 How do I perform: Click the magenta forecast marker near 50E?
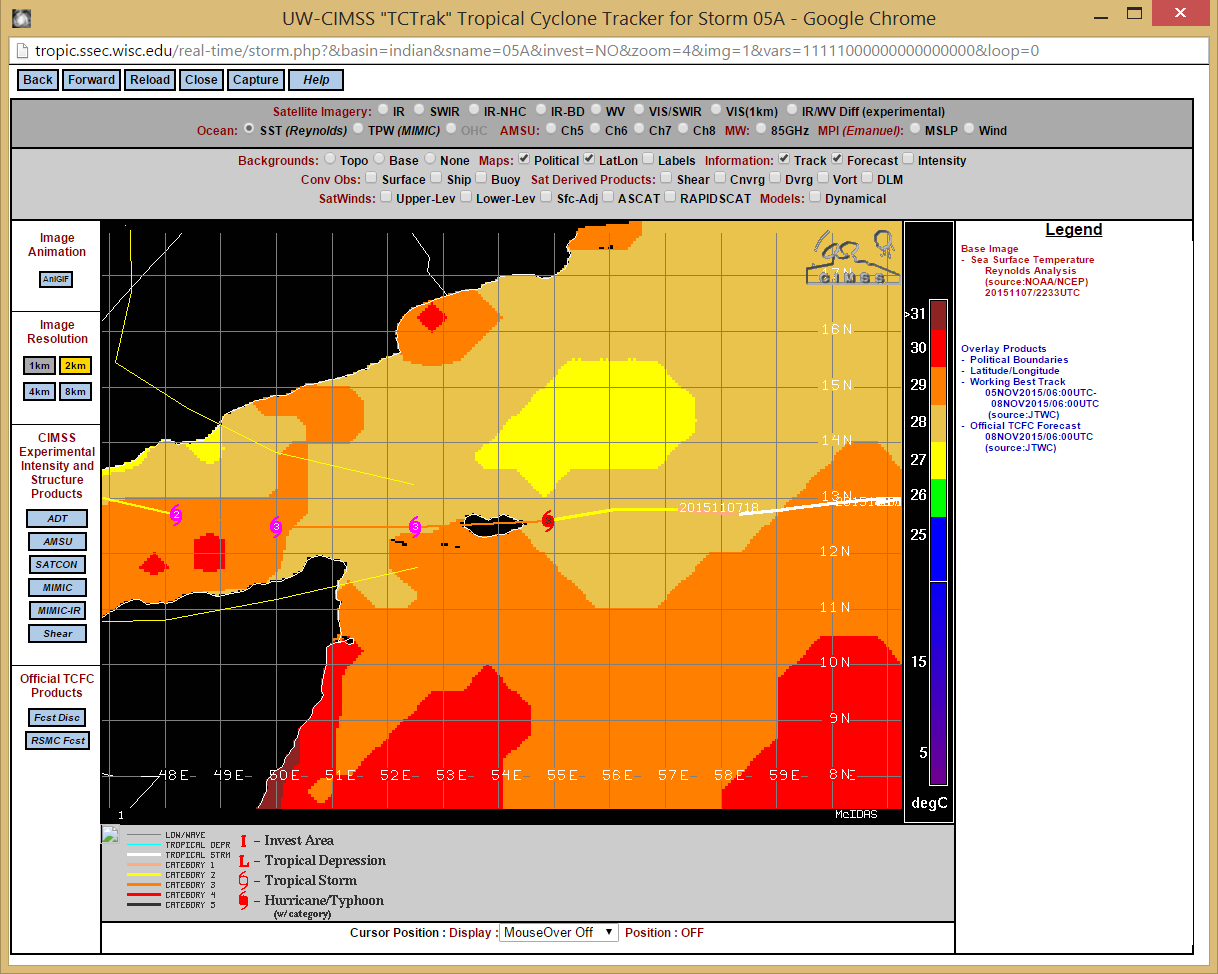pyautogui.click(x=276, y=526)
